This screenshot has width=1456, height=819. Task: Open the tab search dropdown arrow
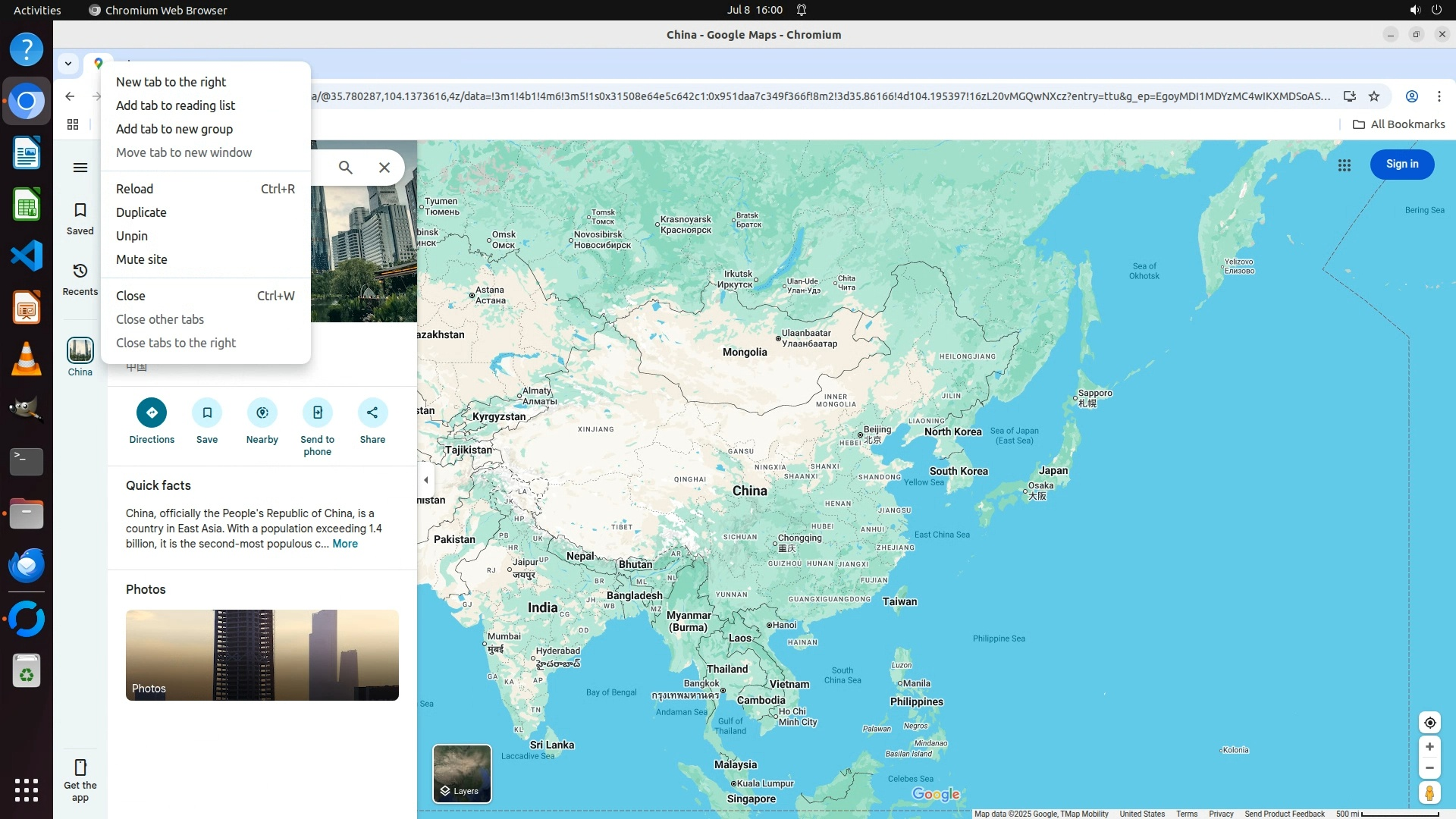pyautogui.click(x=68, y=64)
